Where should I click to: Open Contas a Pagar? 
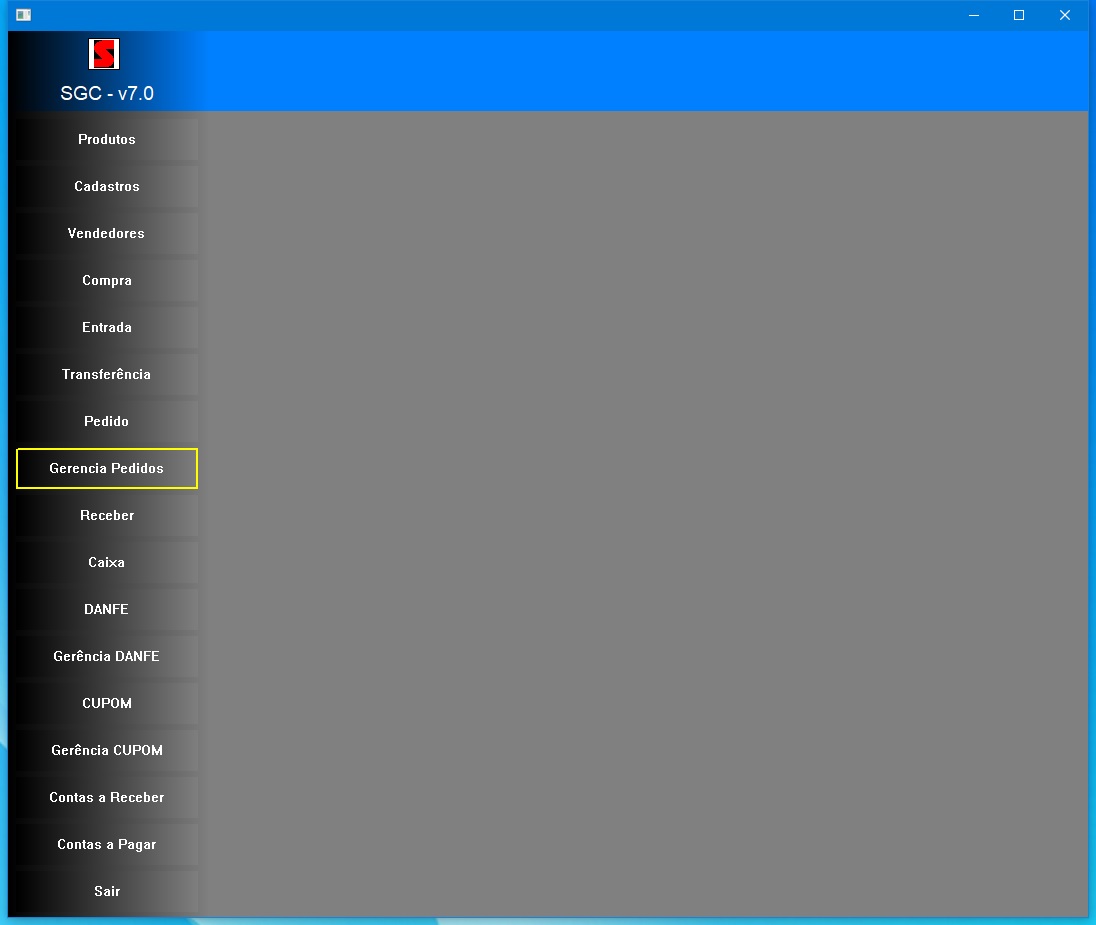click(x=107, y=844)
